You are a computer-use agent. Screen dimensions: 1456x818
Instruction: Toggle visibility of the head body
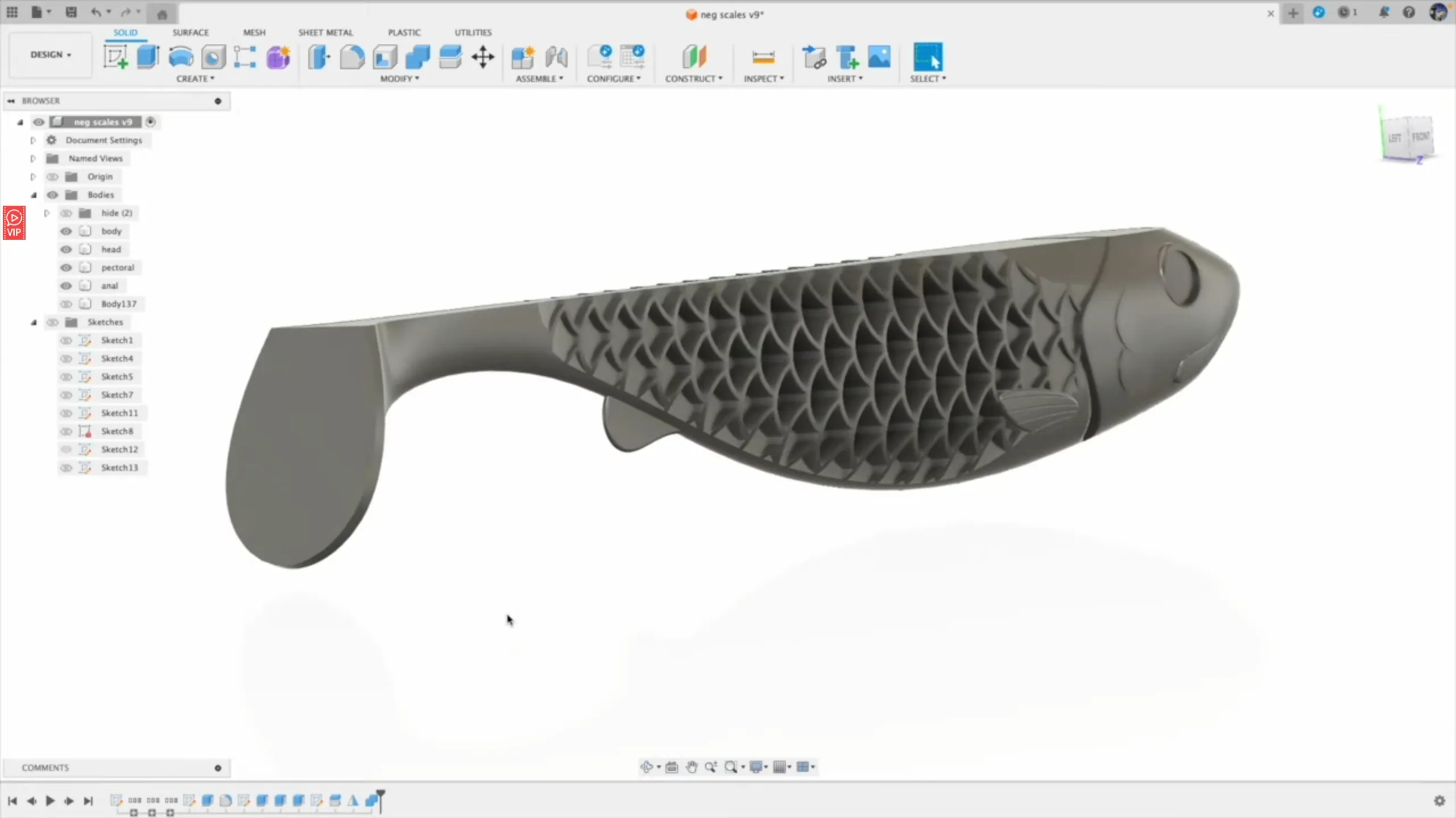click(66, 250)
